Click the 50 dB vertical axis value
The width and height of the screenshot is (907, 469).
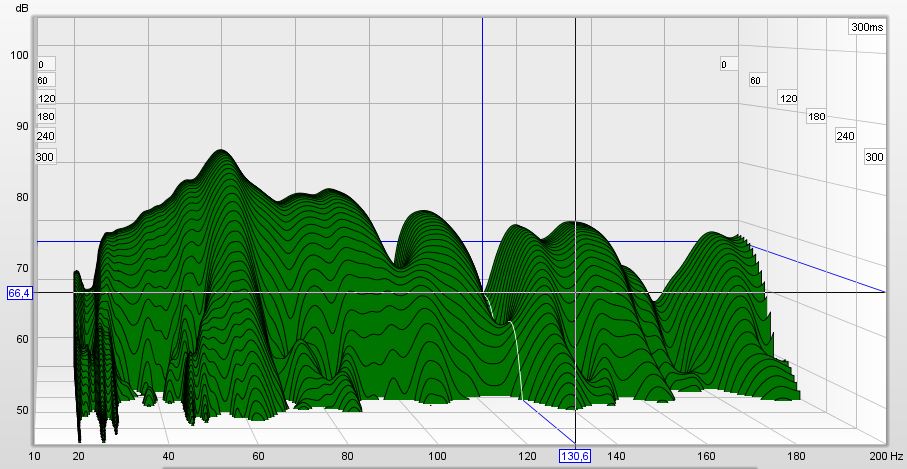click(x=21, y=411)
